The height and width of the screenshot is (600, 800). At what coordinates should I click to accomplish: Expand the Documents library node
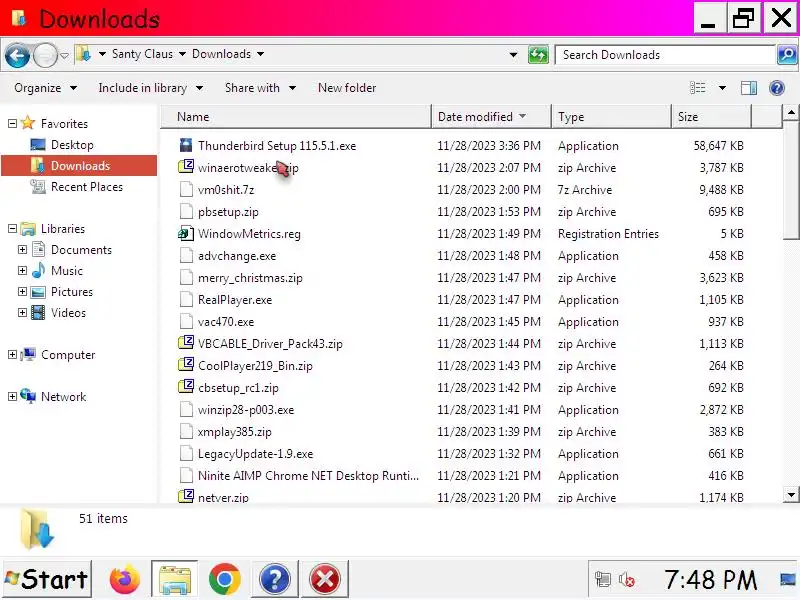[22, 249]
